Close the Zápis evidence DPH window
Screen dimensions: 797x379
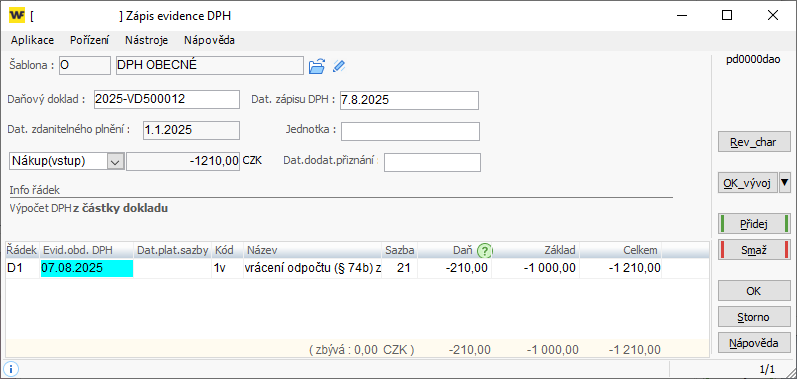click(x=773, y=15)
